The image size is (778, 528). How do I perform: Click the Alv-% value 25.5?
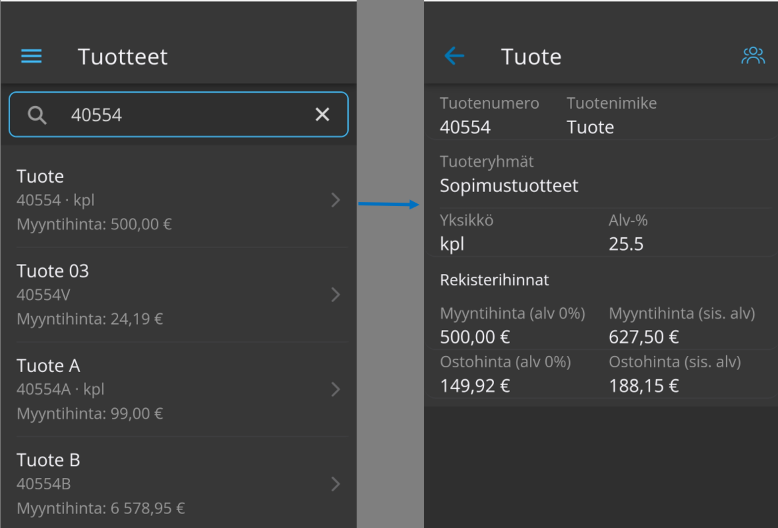[626, 244]
